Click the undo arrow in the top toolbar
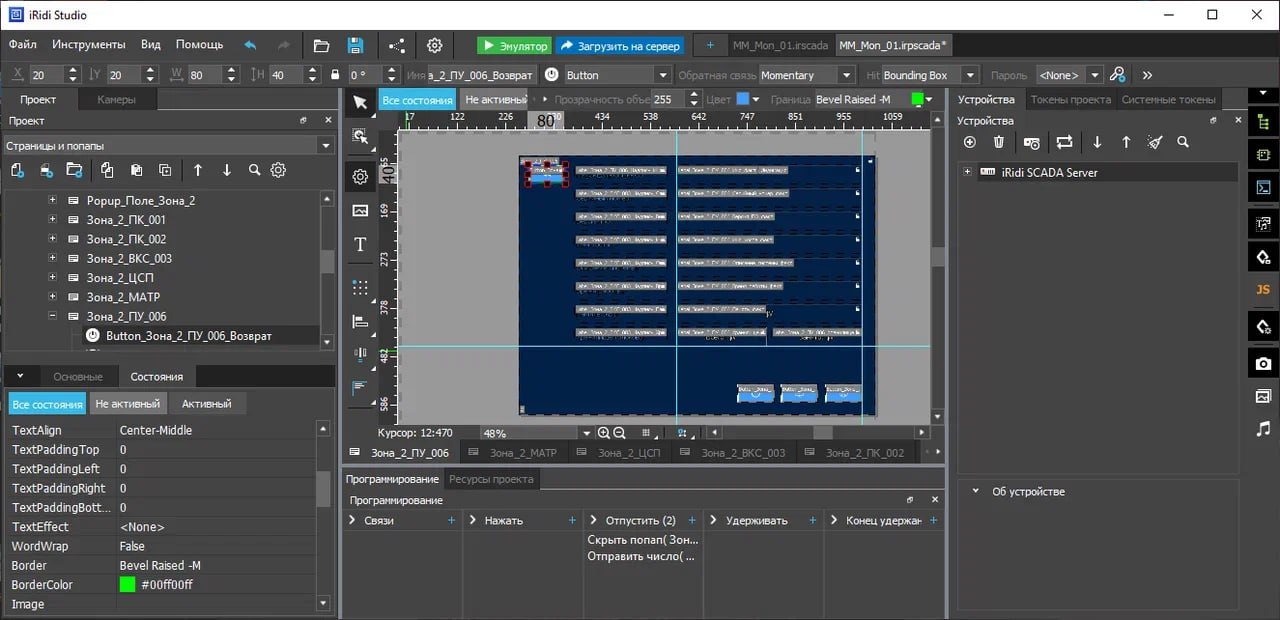The height and width of the screenshot is (620, 1280). tap(250, 45)
